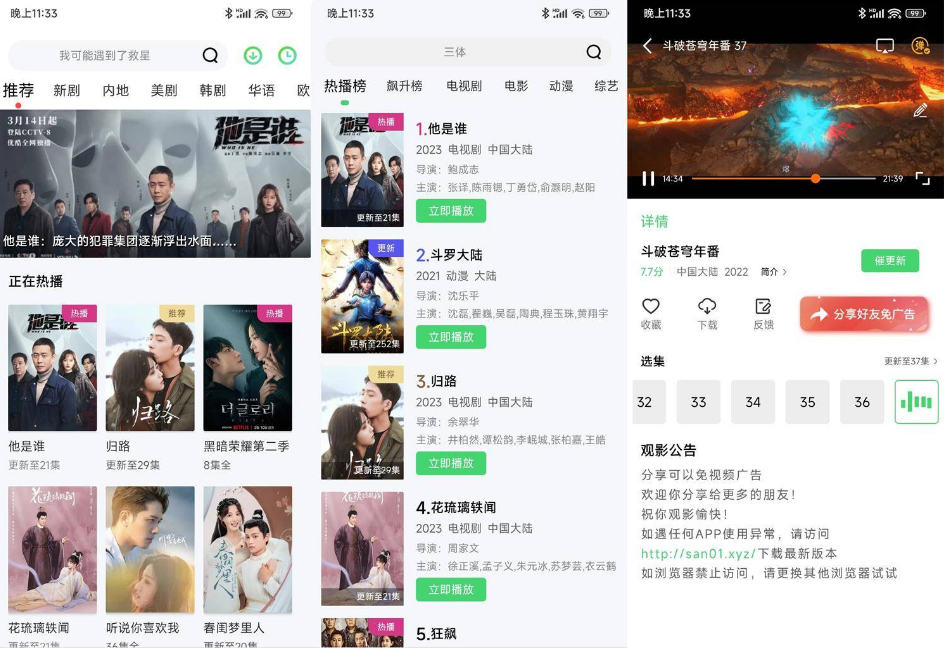Screen dimensions: 944x648
Task: Tap the heart 收藏 favorite icon
Action: pyautogui.click(x=651, y=307)
